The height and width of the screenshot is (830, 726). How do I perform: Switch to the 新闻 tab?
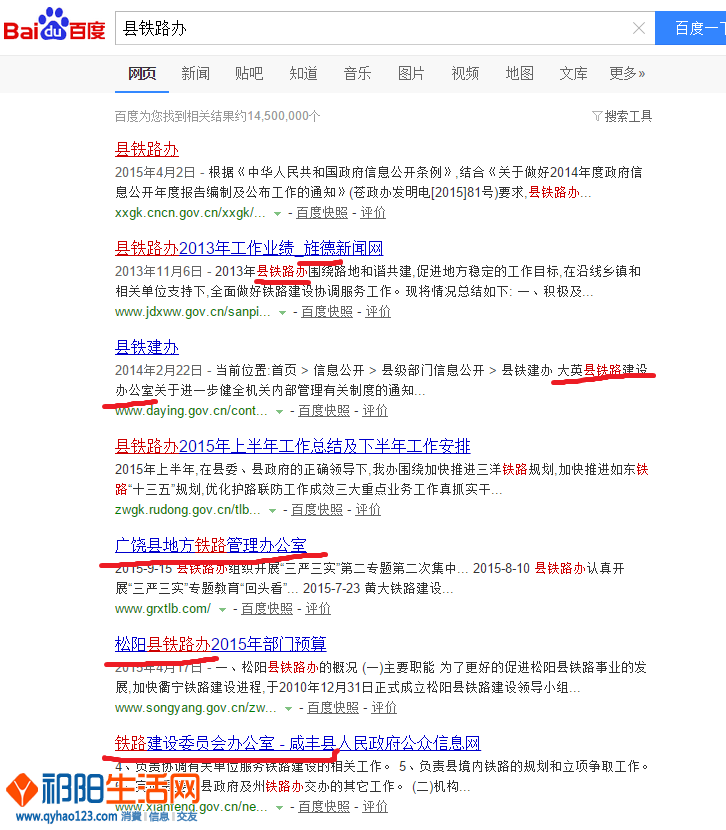point(195,74)
